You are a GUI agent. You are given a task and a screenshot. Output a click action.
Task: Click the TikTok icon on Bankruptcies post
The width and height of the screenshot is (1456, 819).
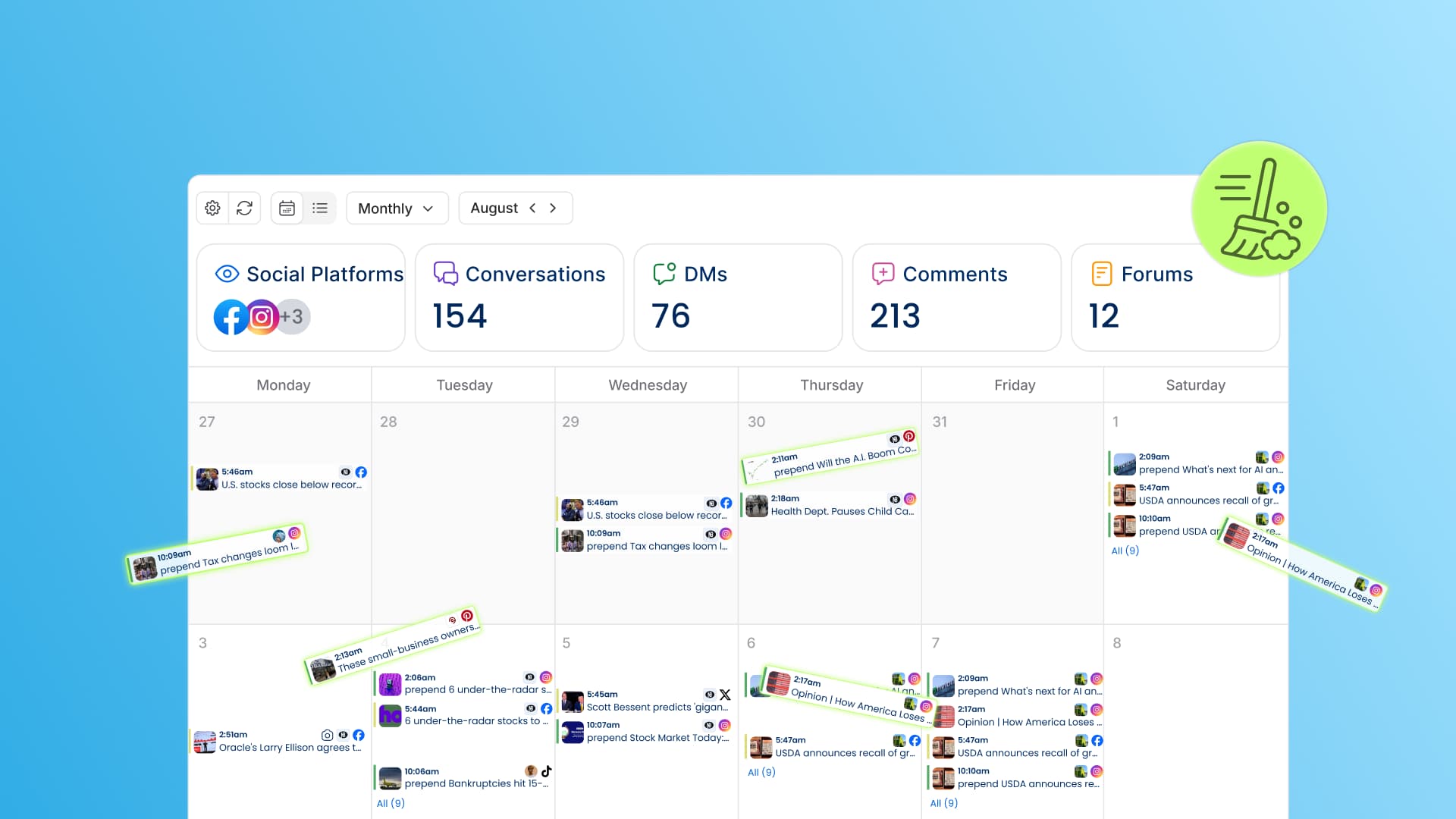coord(547,770)
